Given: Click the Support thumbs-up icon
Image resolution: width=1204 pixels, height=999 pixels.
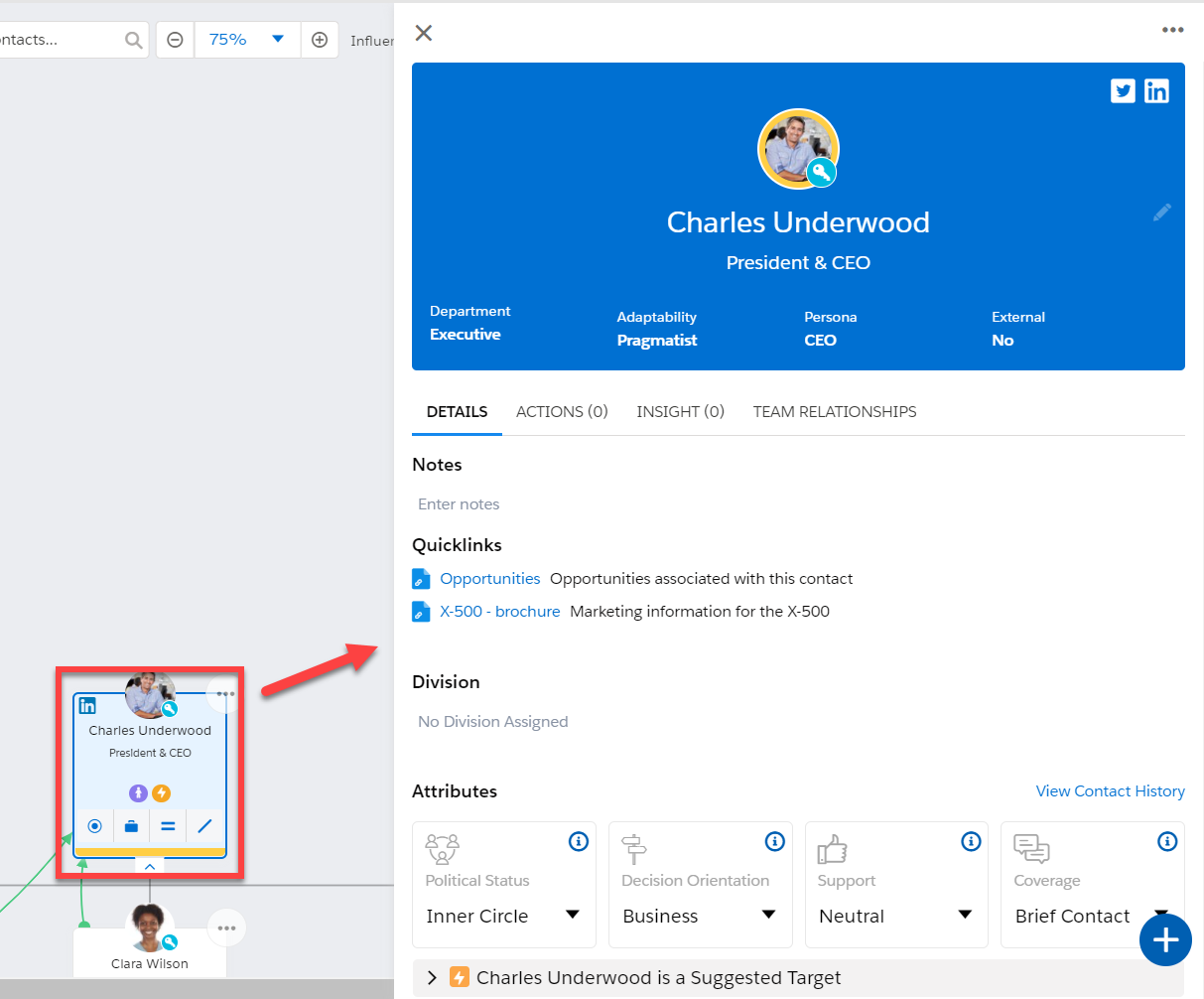Looking at the screenshot, I should 832,849.
